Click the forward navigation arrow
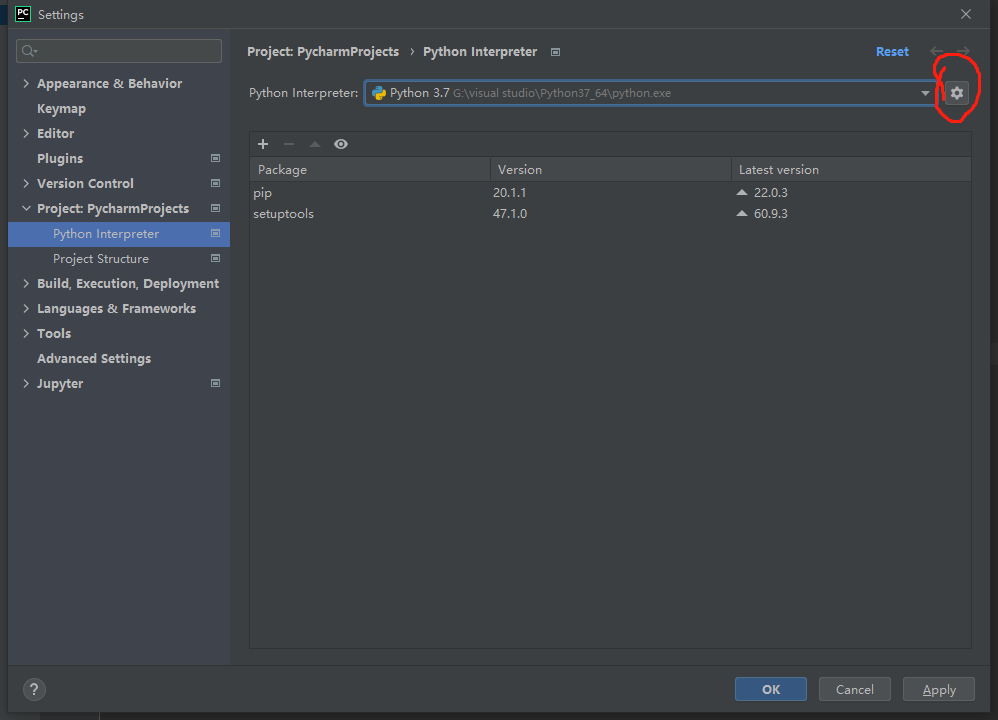The height and width of the screenshot is (720, 998). click(x=962, y=51)
